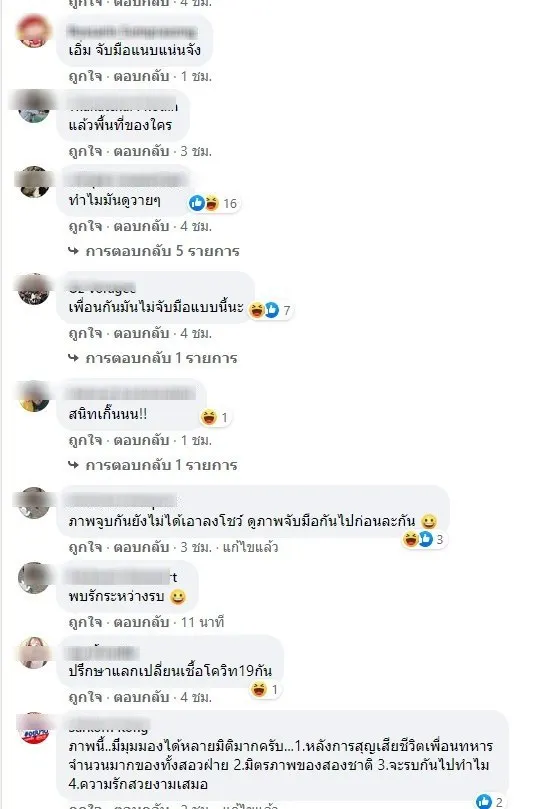The width and height of the screenshot is (533, 809).
Task: Open avatar of เอิ่ม จับมือแนบแน่นจัง commenter
Action: [34, 31]
